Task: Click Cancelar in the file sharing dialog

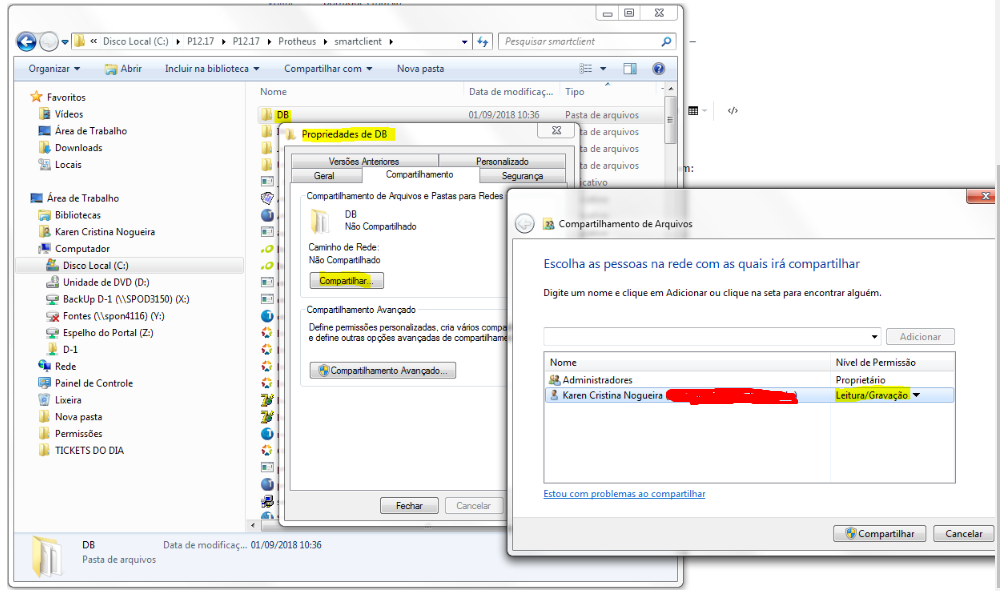Action: pyautogui.click(x=963, y=534)
